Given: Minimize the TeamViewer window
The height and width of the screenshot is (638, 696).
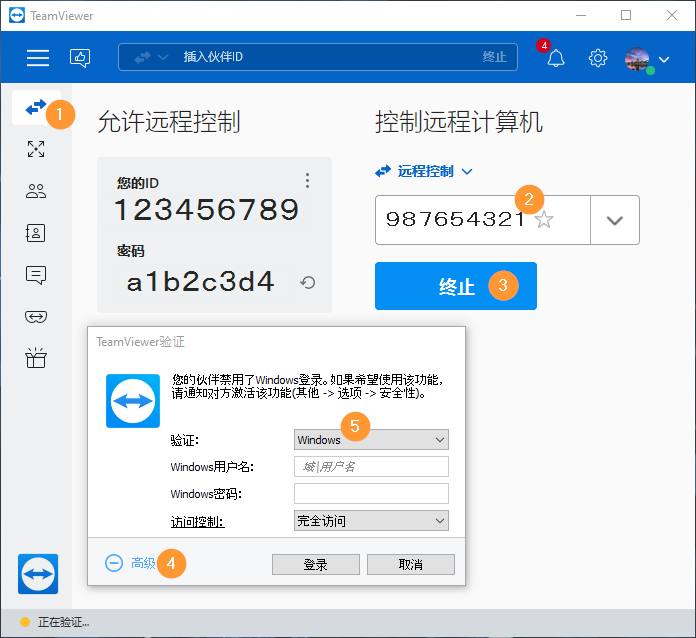Looking at the screenshot, I should (x=581, y=16).
